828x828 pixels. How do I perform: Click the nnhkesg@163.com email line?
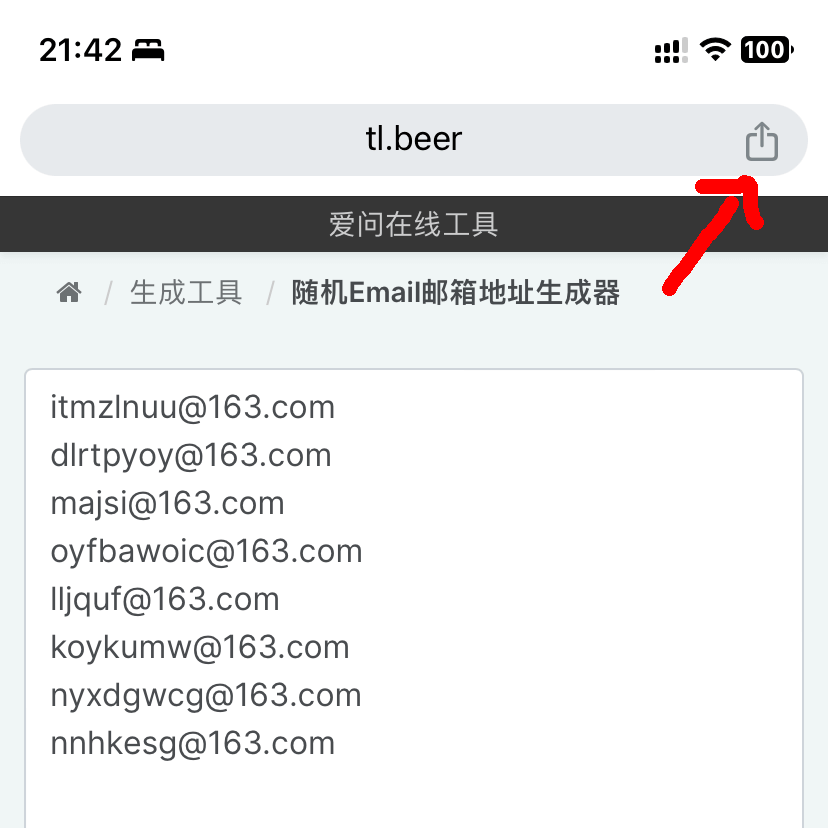point(193,744)
